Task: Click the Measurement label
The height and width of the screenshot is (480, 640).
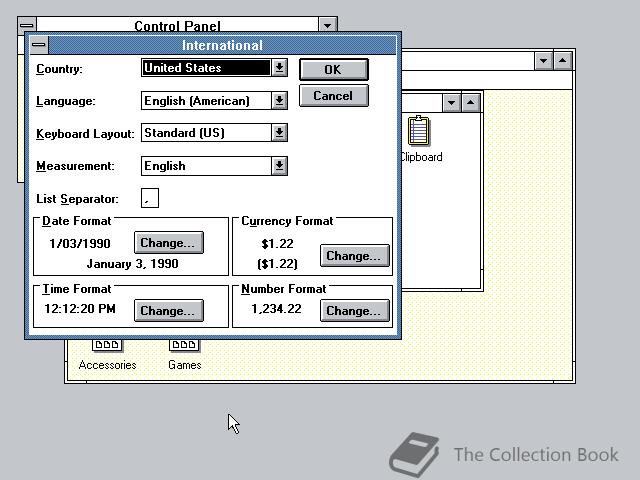Action: coord(75,166)
